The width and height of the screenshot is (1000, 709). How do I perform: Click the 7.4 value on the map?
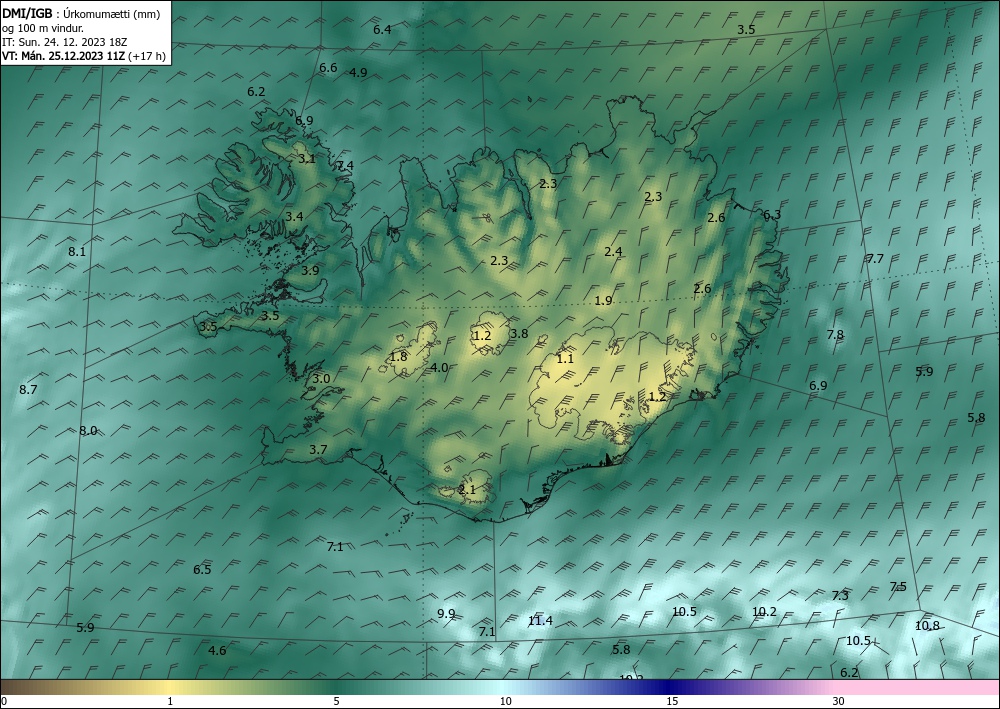[x=345, y=166]
